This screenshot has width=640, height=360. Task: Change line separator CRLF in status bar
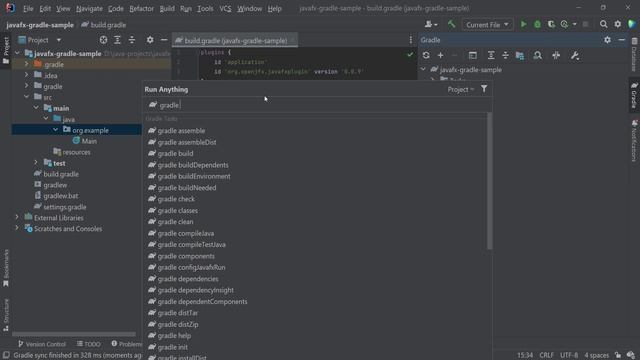(547, 355)
